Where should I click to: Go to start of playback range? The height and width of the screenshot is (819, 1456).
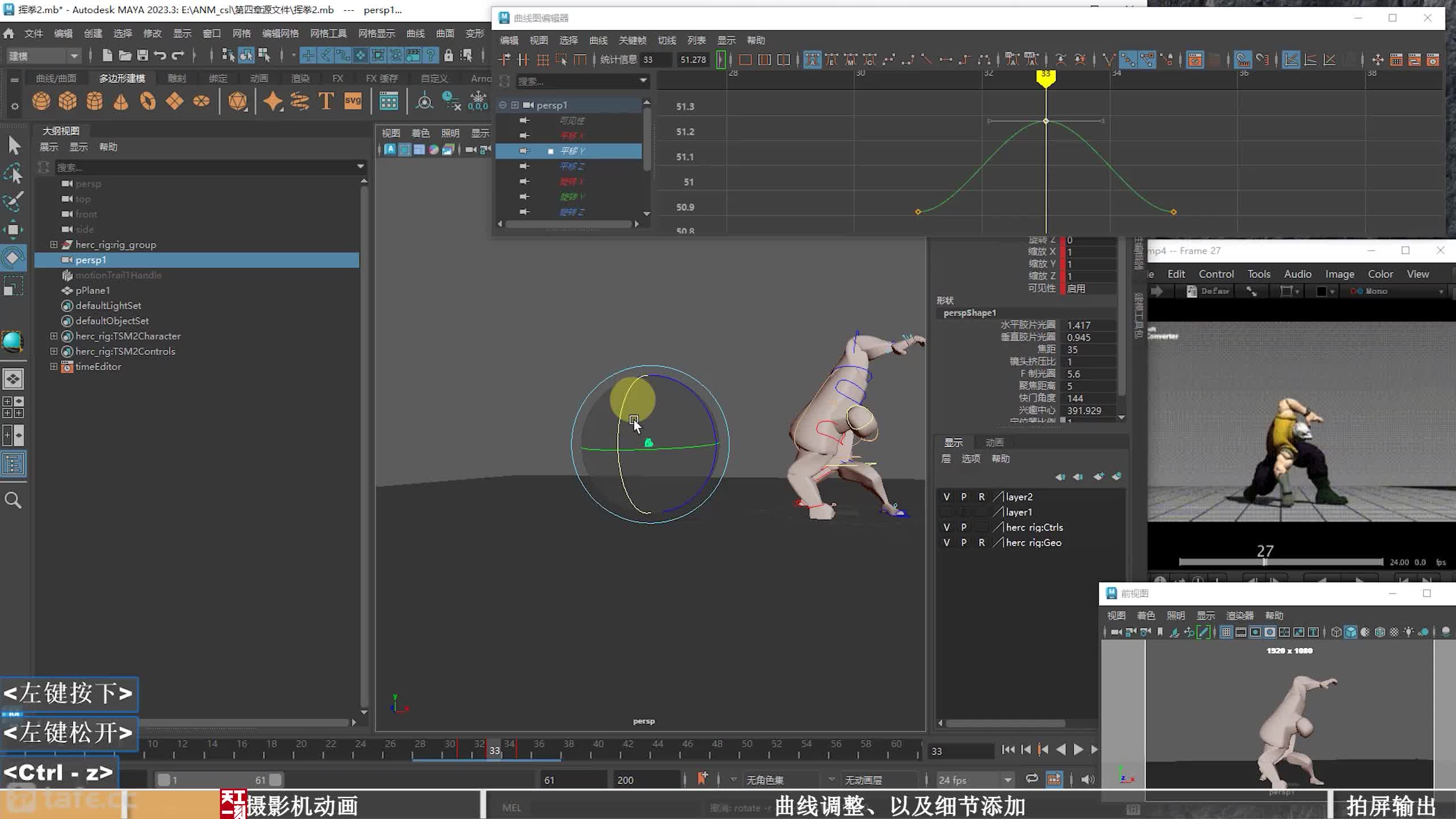1008,750
